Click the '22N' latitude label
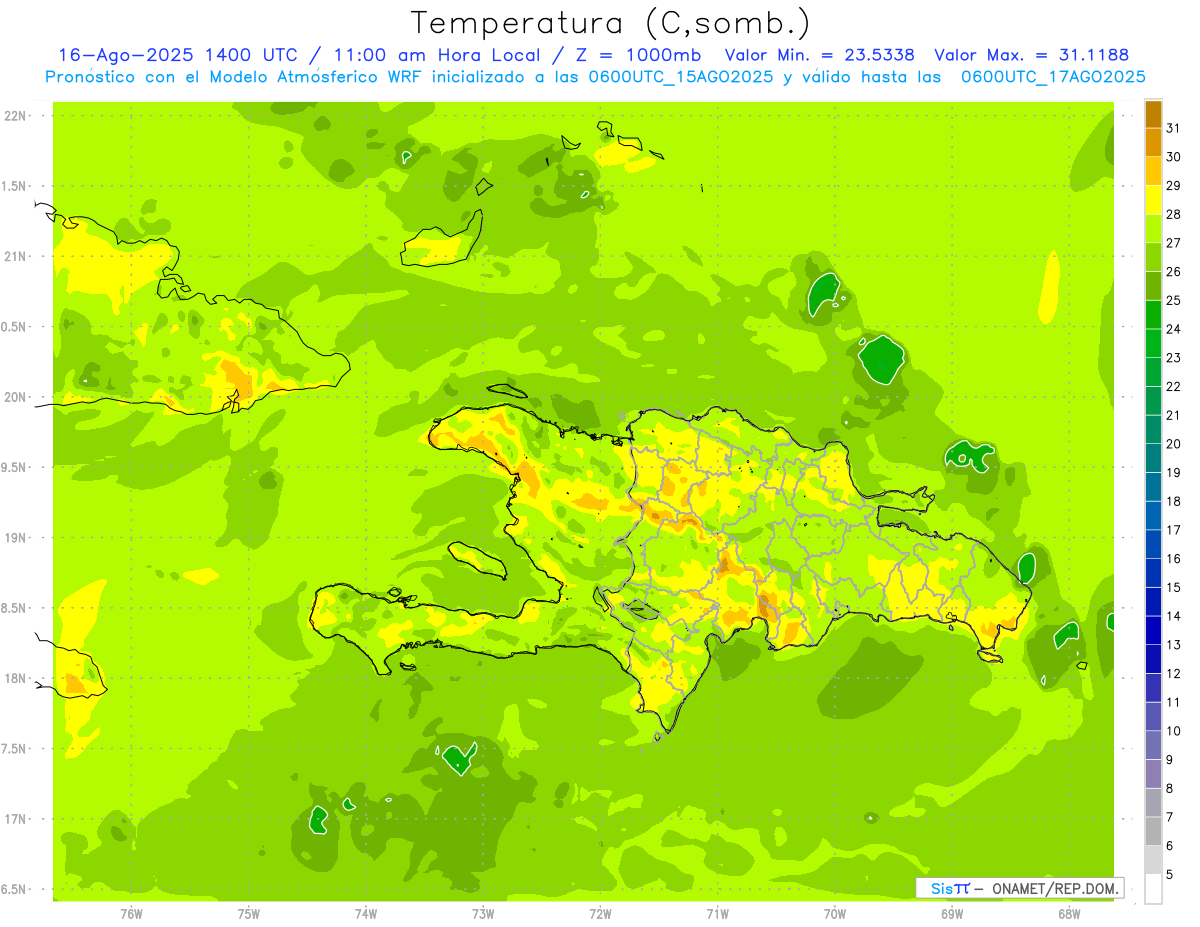The height and width of the screenshot is (927, 1200). click(x=17, y=116)
